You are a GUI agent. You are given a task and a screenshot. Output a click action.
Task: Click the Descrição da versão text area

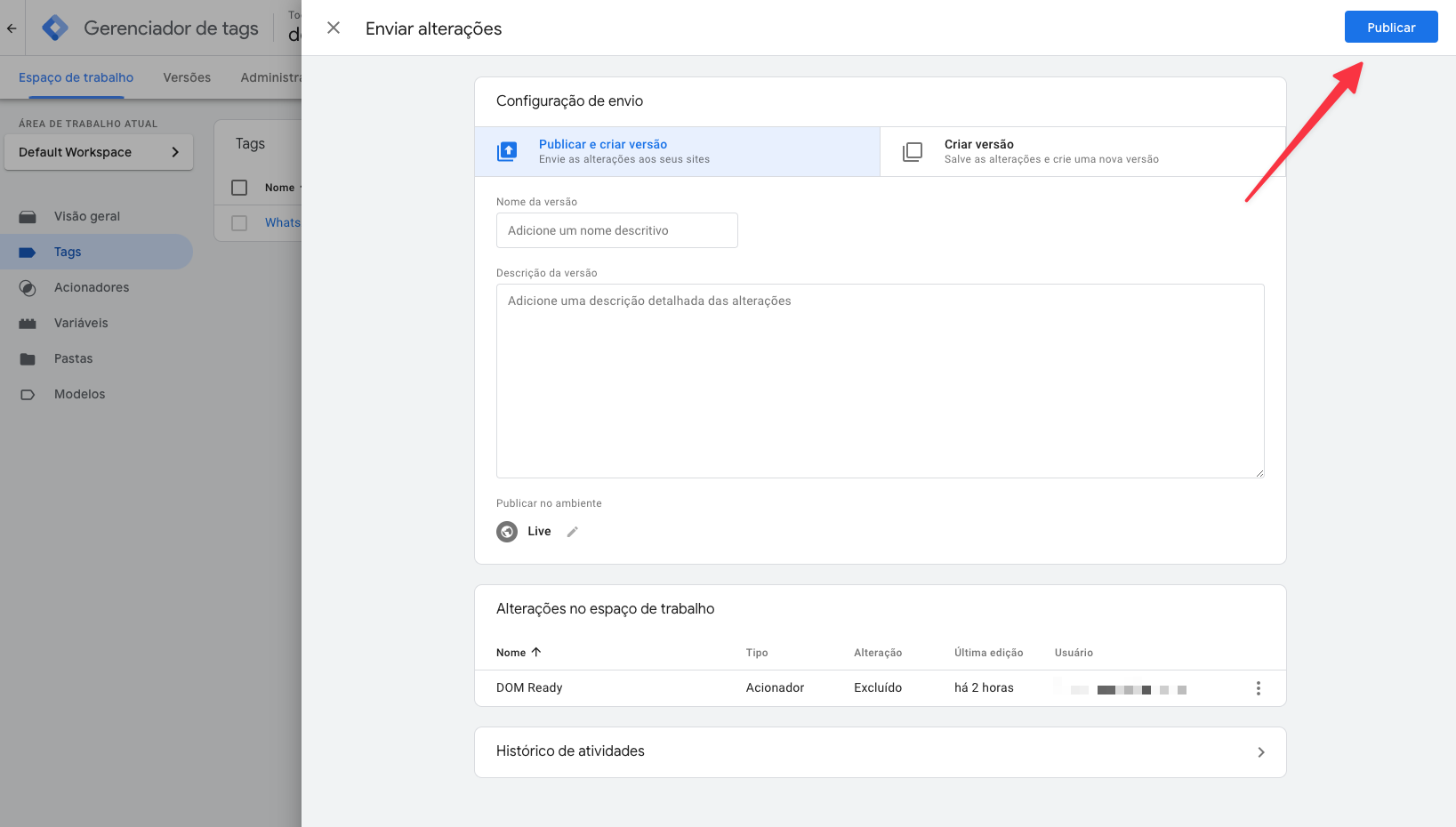[x=880, y=381]
